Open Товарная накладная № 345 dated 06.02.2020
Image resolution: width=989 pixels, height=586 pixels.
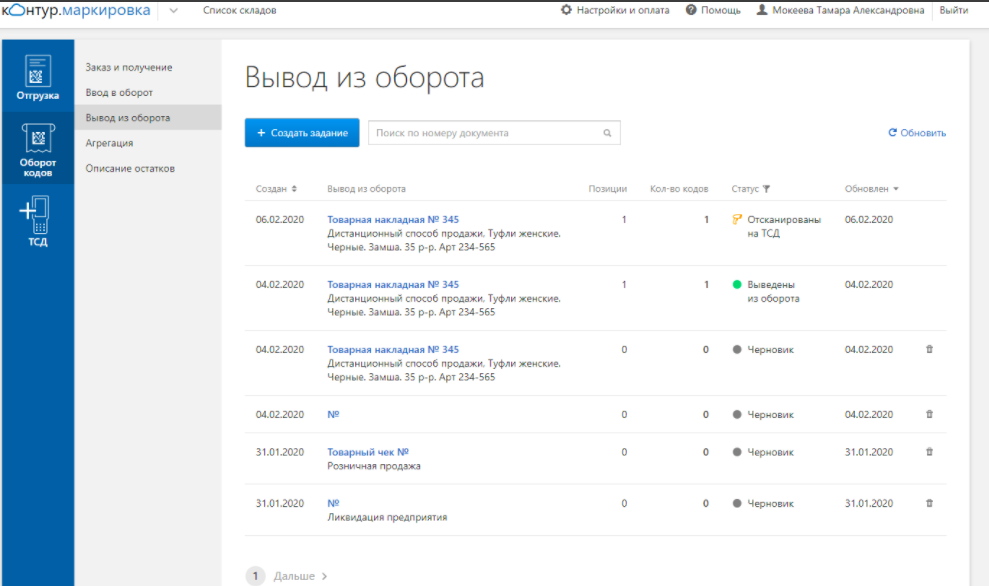coord(393,220)
